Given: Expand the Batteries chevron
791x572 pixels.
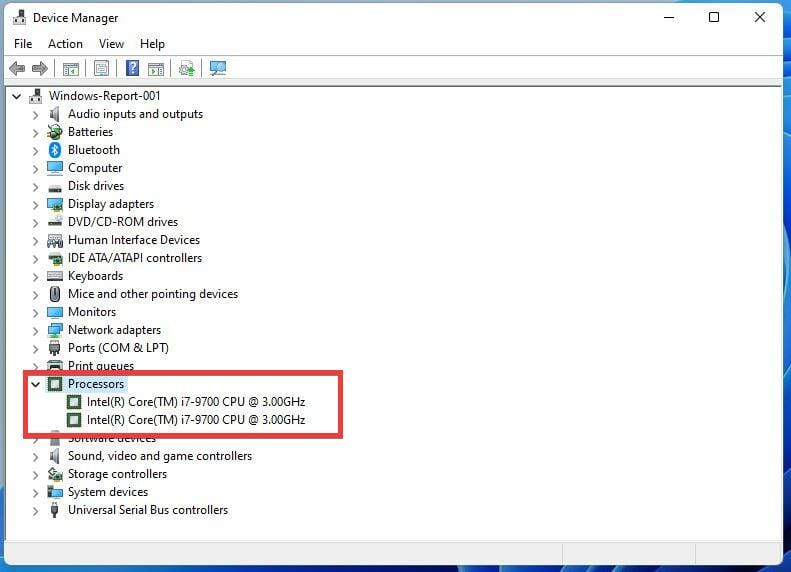Looking at the screenshot, I should tap(35, 133).
